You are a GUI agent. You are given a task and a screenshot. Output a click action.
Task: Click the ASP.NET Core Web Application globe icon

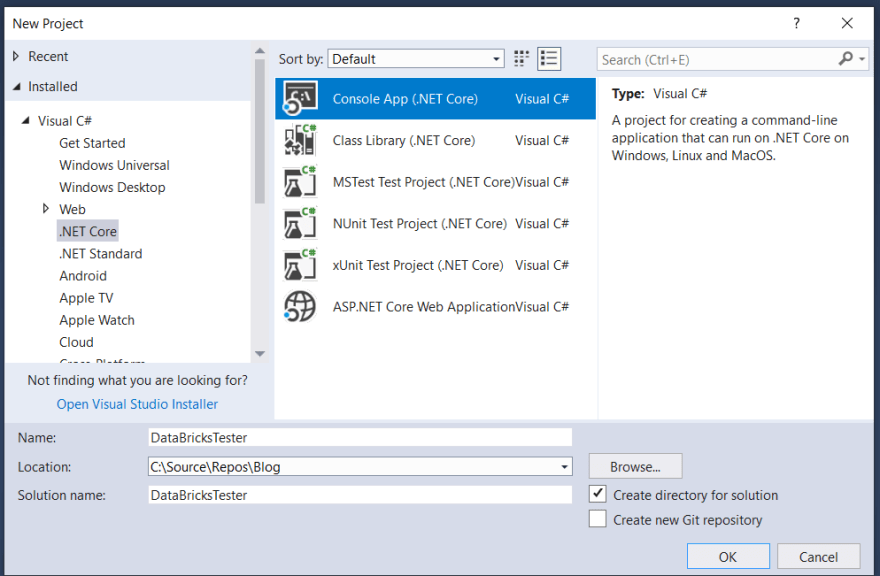click(300, 307)
